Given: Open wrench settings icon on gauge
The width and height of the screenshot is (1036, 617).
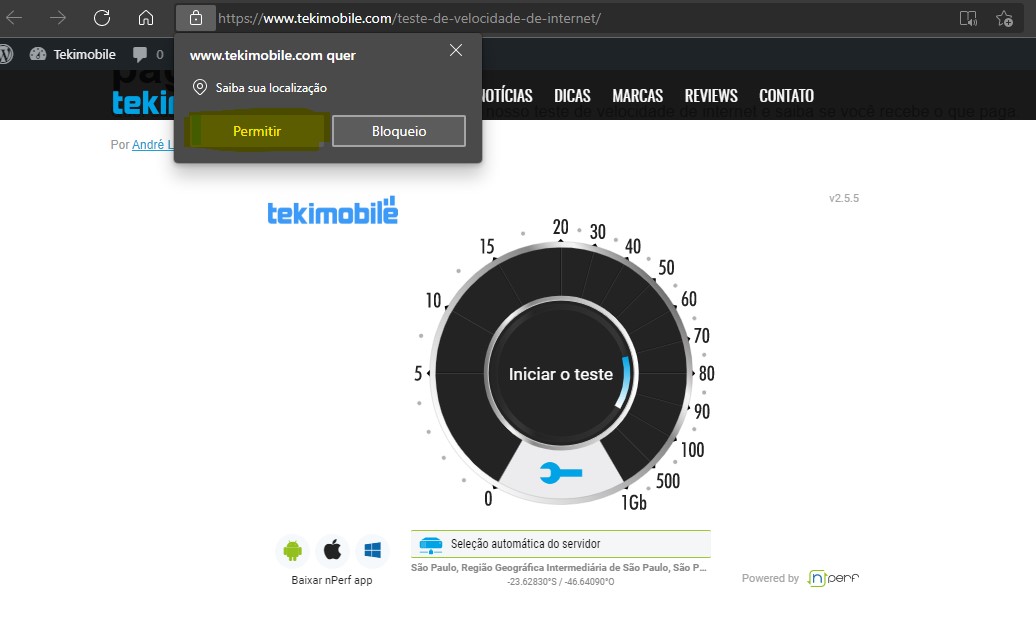Looking at the screenshot, I should [561, 472].
